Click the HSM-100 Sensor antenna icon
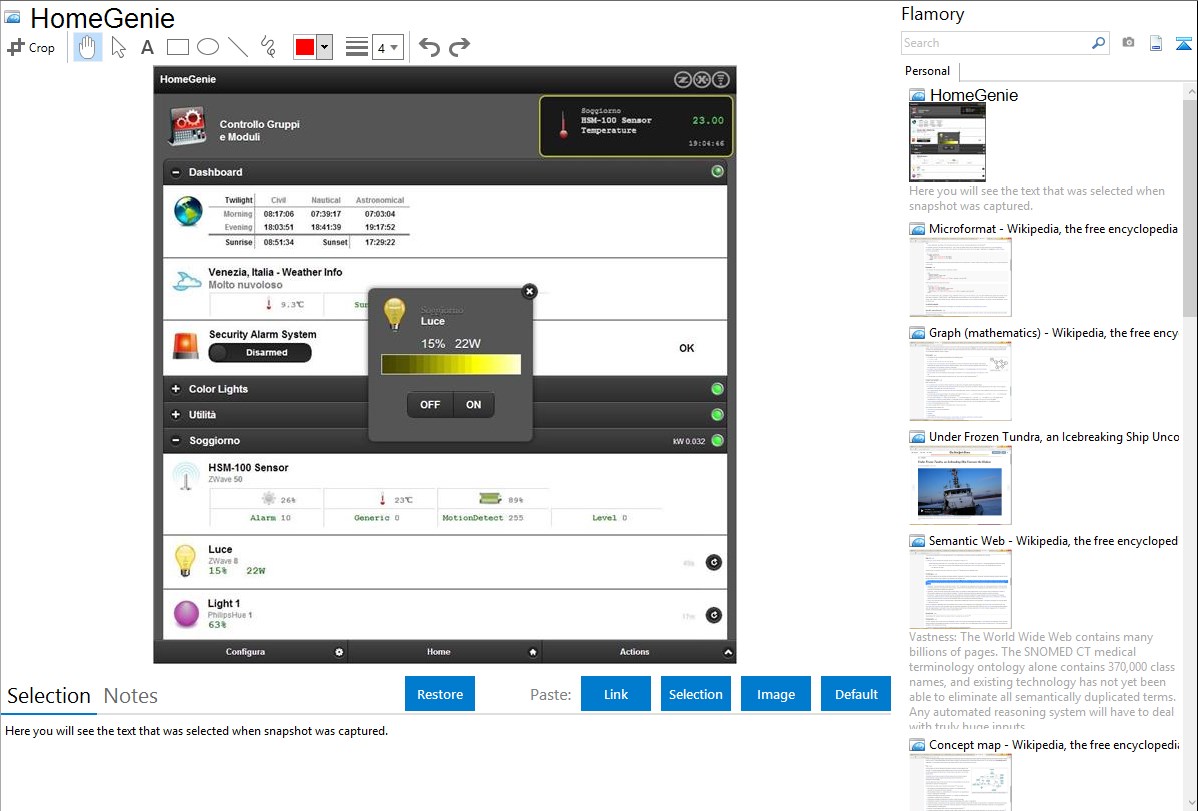The height and width of the screenshot is (811, 1198). pos(186,476)
